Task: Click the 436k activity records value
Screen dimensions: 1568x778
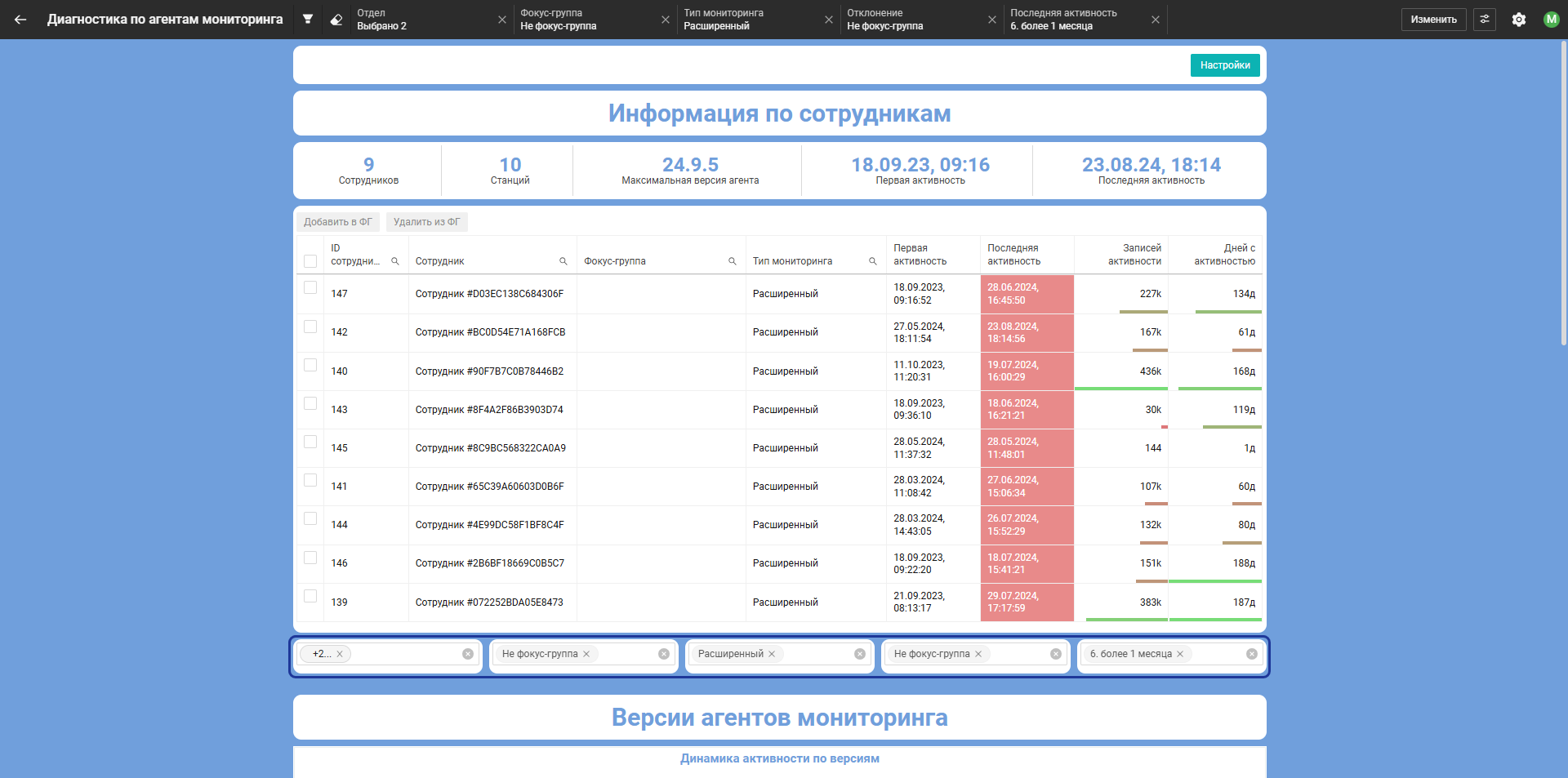Action: point(1151,371)
